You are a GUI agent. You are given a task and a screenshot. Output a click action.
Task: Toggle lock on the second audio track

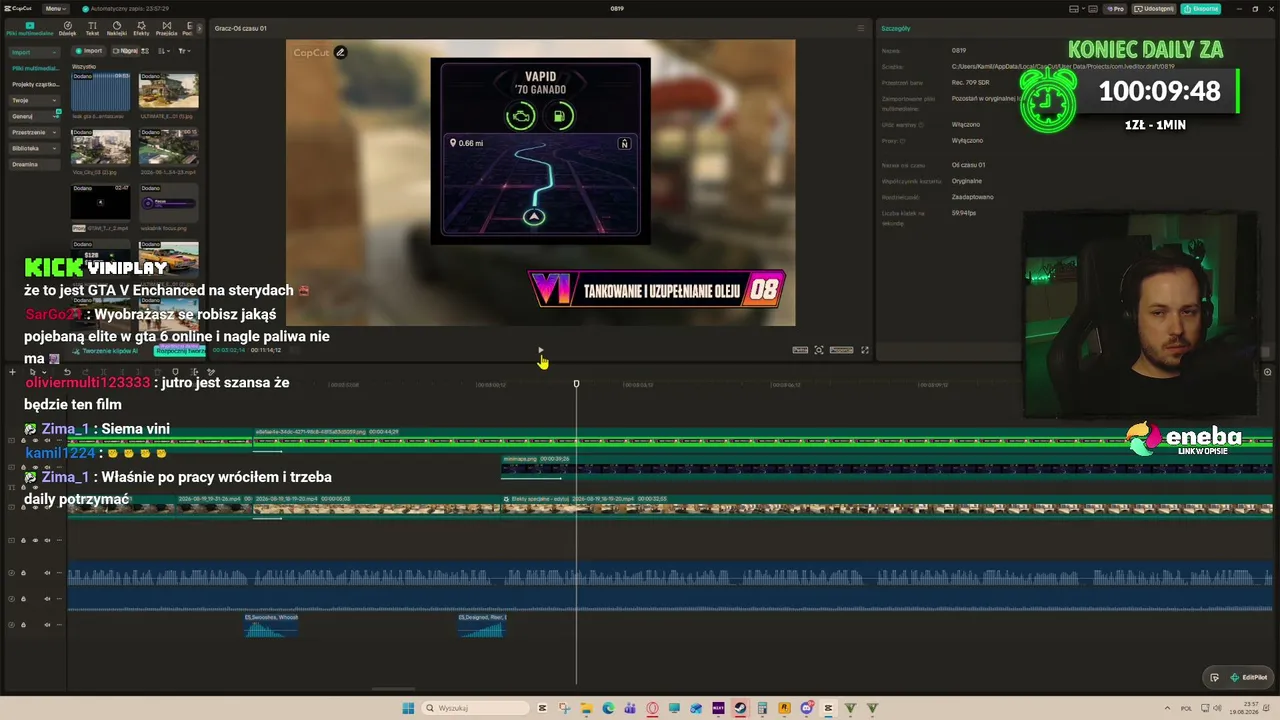click(x=24, y=599)
